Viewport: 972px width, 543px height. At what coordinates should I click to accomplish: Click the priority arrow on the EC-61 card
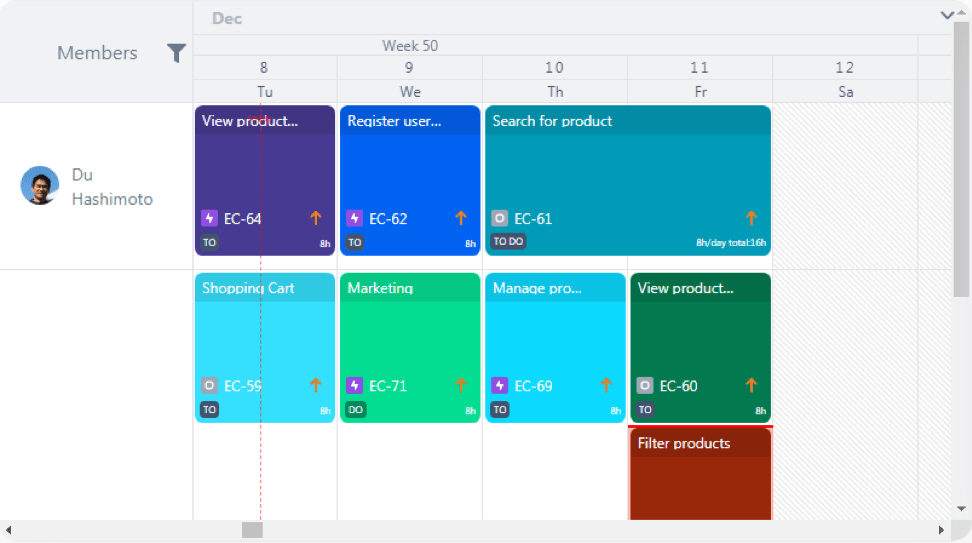pos(751,218)
